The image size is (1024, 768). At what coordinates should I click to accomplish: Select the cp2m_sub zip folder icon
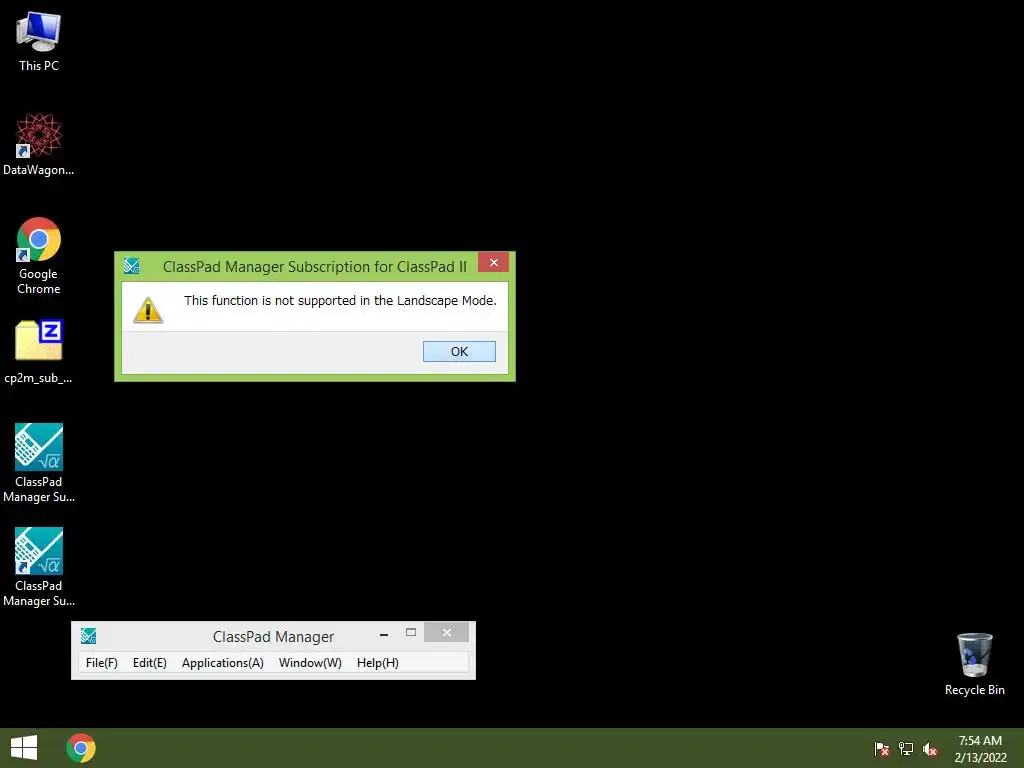point(39,351)
